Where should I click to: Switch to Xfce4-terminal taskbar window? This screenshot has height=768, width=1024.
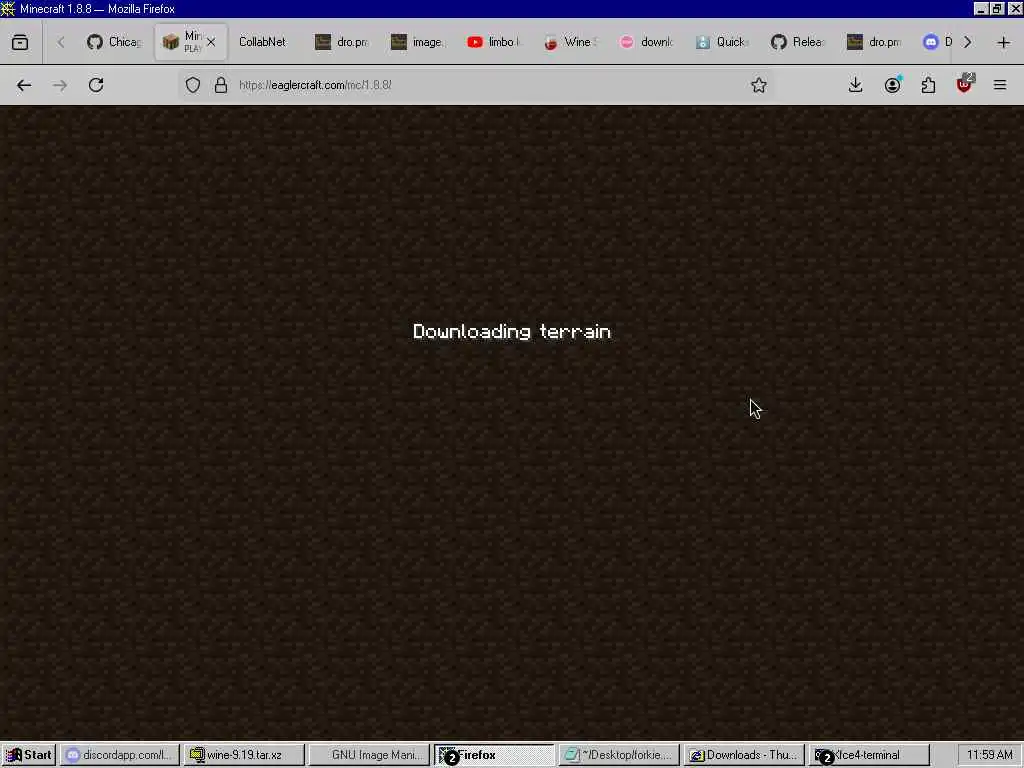869,755
